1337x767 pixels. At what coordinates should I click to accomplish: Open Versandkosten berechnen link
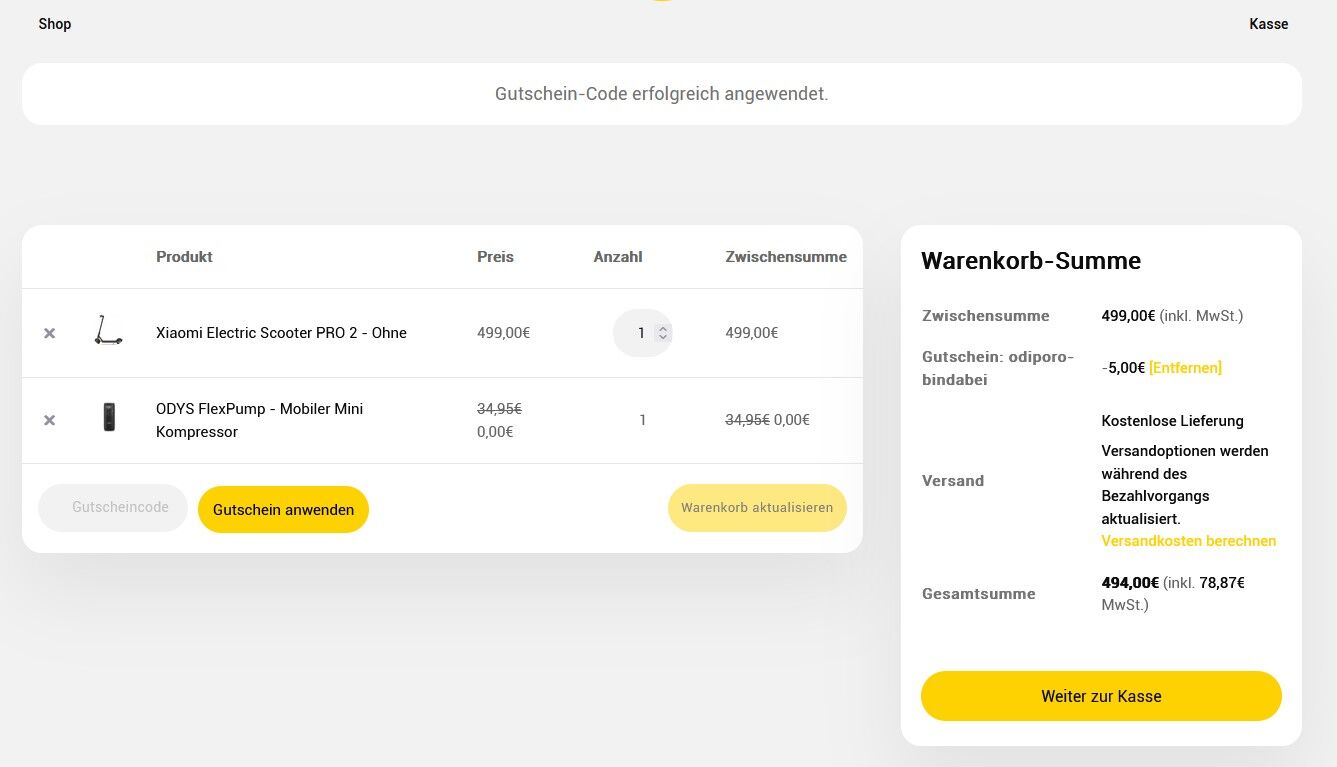(x=1189, y=541)
